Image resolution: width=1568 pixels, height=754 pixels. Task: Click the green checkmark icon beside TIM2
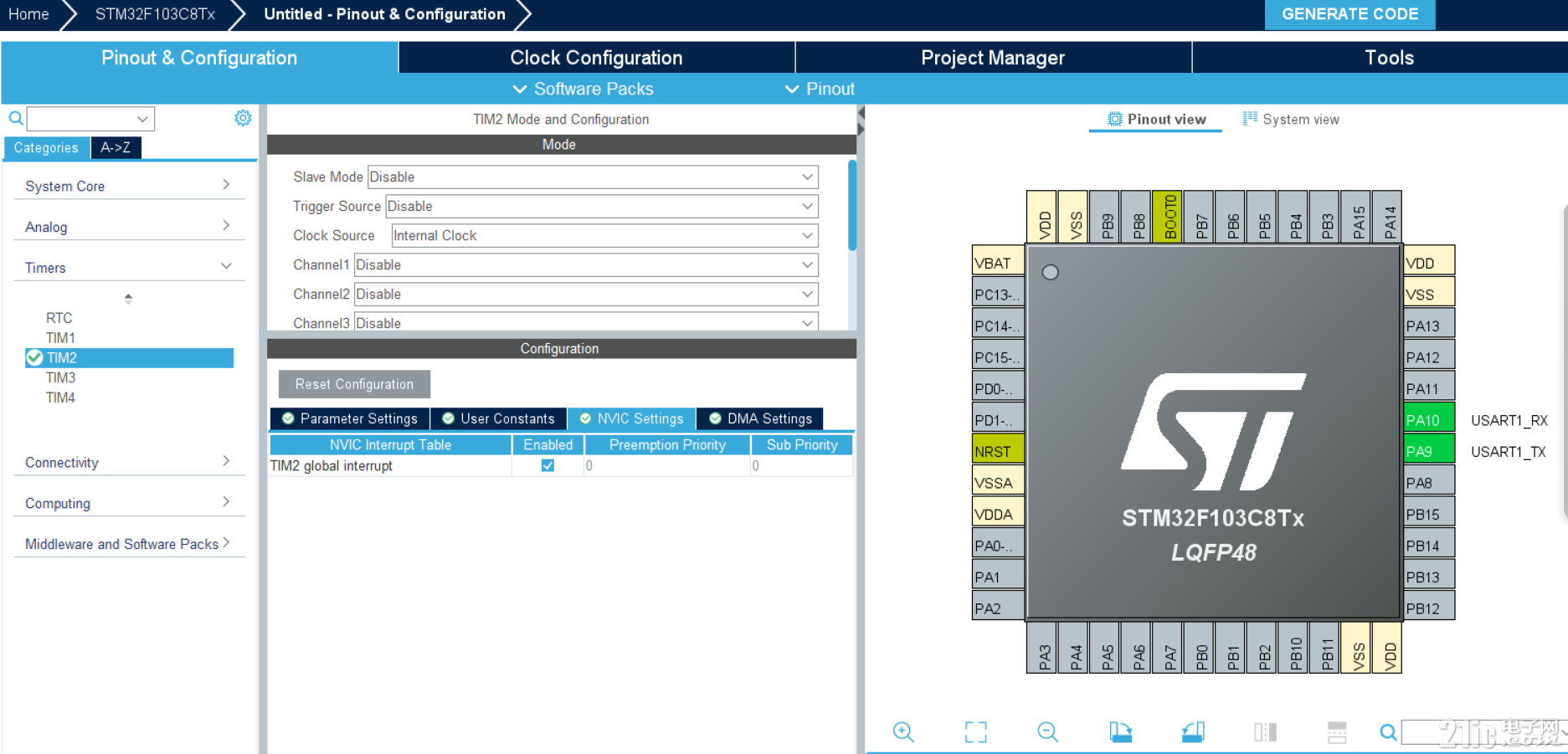point(34,358)
